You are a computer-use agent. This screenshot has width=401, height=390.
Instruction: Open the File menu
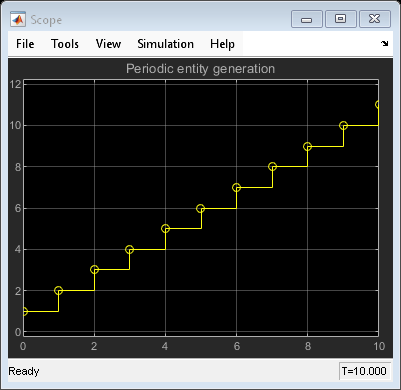[25, 44]
